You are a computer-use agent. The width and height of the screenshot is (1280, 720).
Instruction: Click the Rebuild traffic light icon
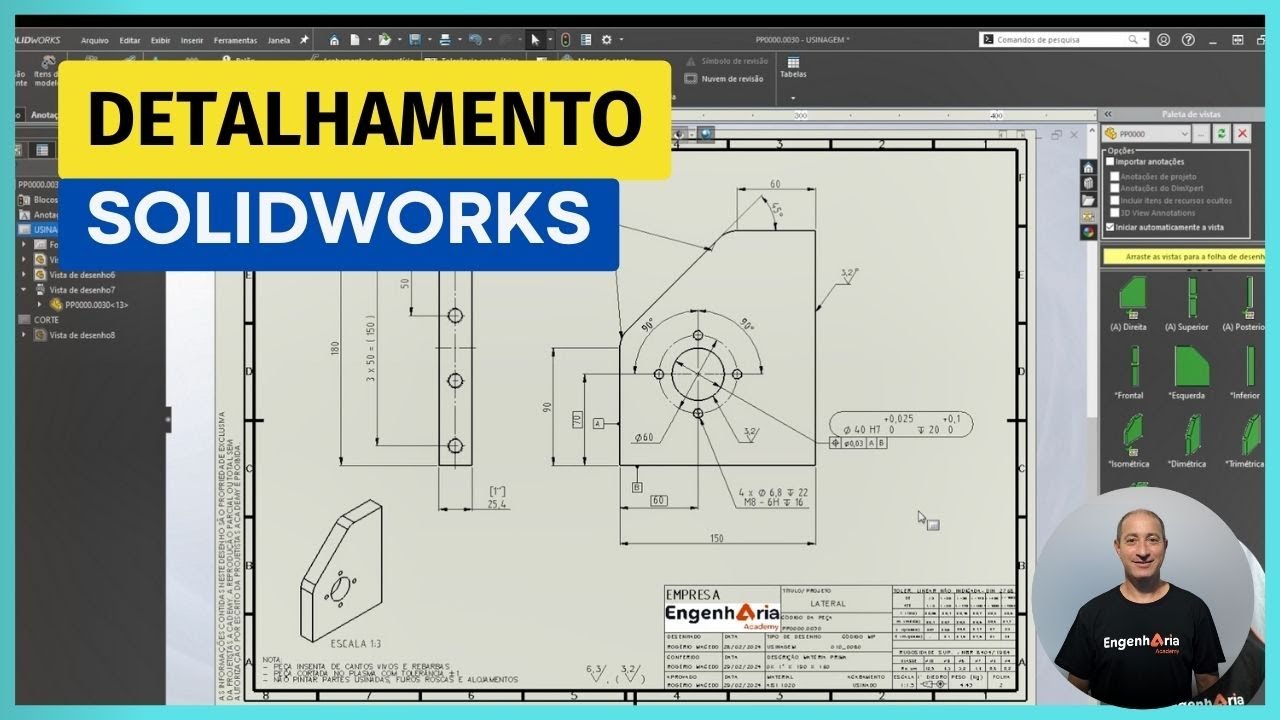(565, 40)
